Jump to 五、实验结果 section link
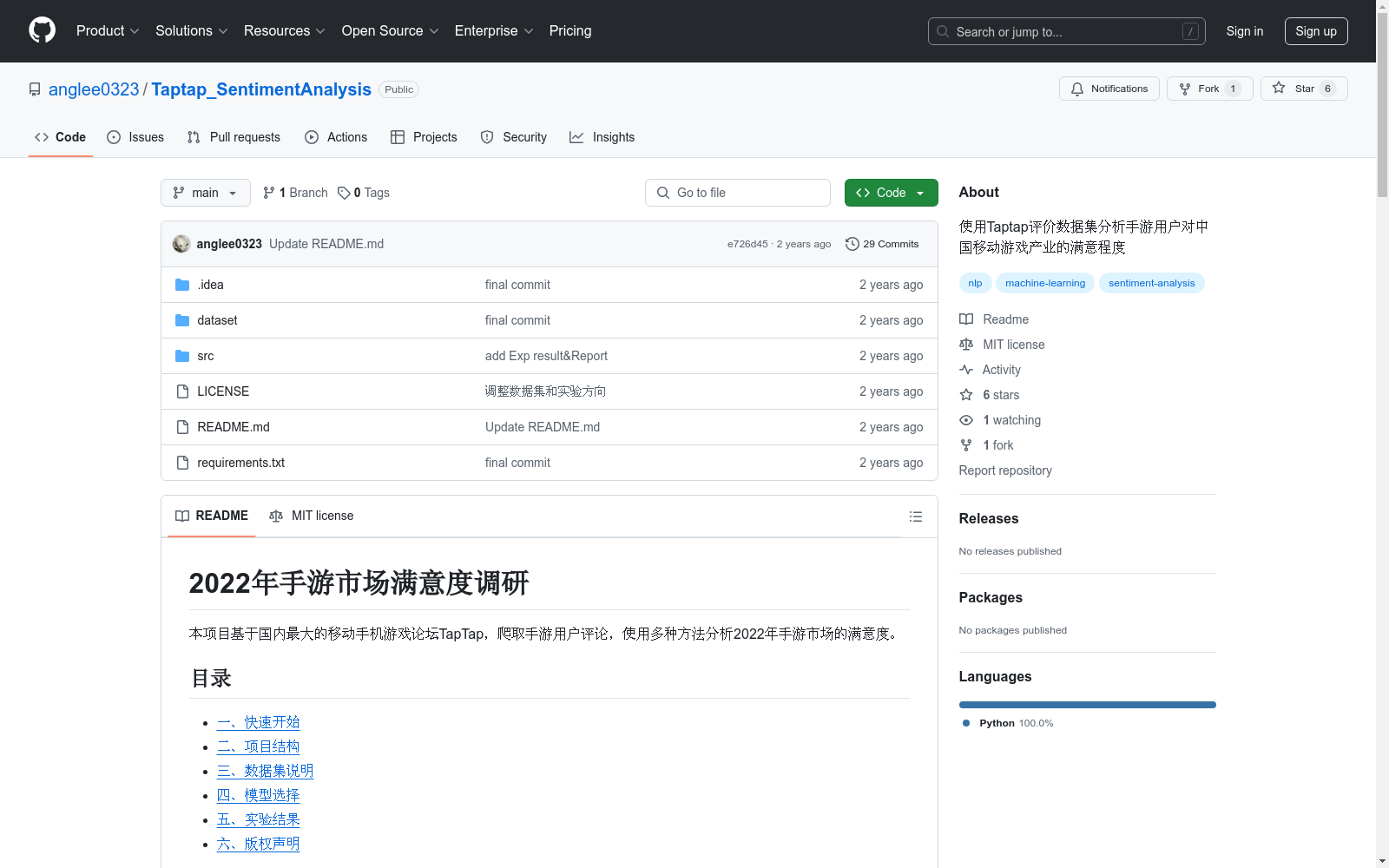The image size is (1389, 868). click(259, 819)
